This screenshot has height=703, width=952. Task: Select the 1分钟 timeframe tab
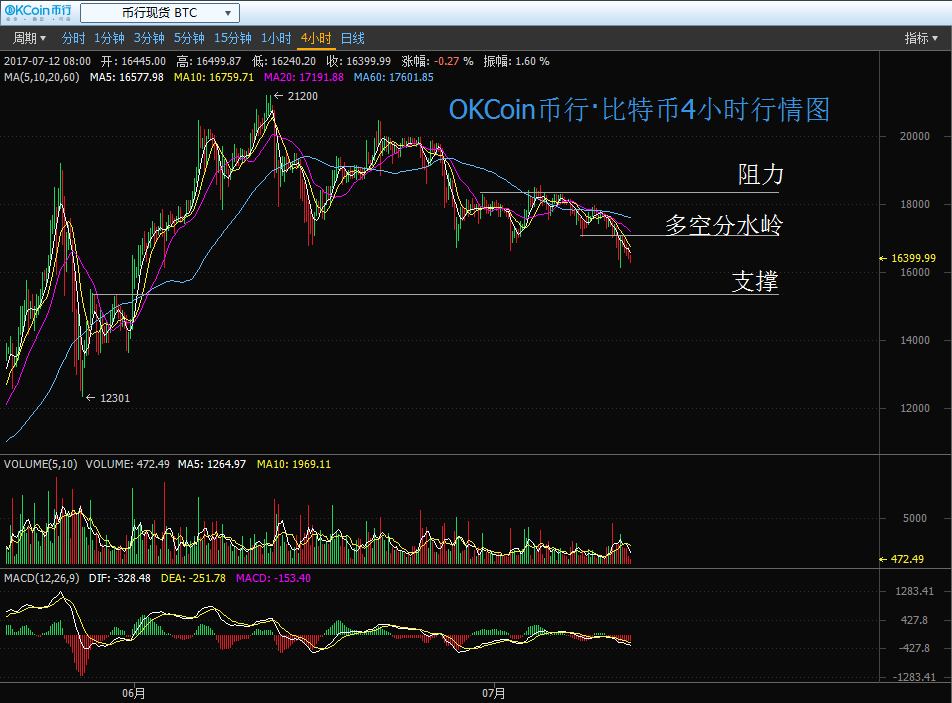[x=109, y=38]
